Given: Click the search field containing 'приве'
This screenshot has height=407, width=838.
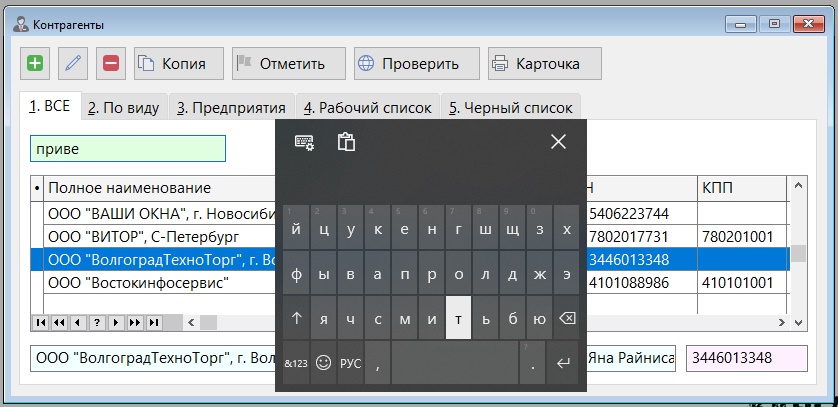Looking at the screenshot, I should pyautogui.click(x=127, y=149).
